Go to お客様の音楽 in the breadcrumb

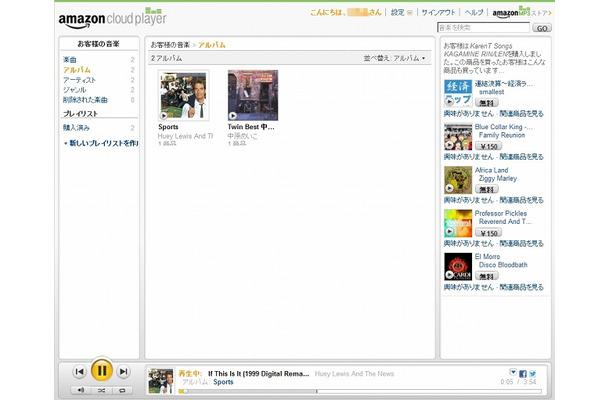click(170, 45)
